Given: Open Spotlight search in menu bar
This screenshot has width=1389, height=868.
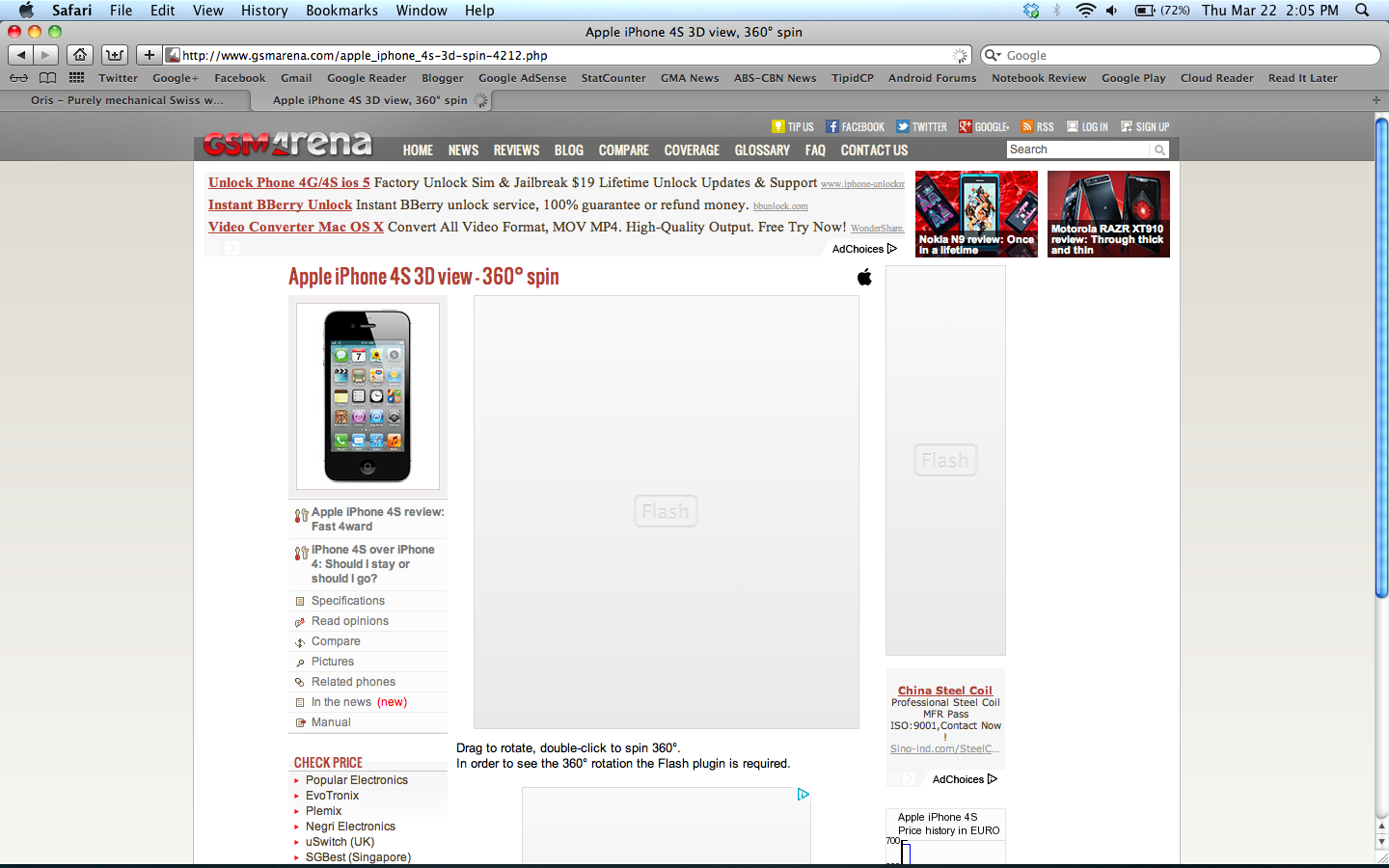Looking at the screenshot, I should click(x=1362, y=11).
